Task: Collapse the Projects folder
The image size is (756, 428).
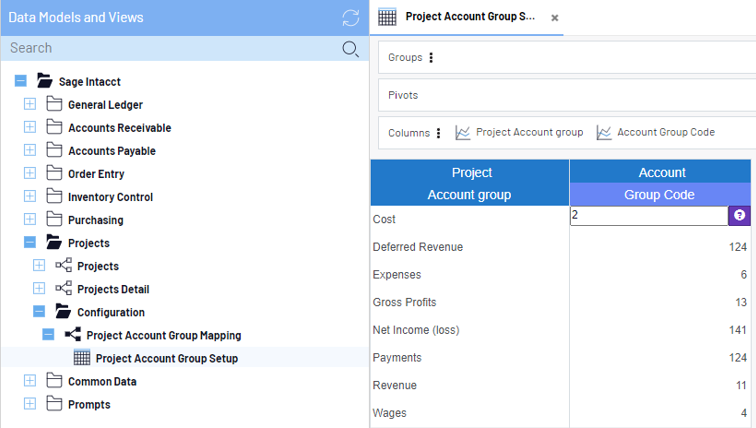Action: point(30,243)
